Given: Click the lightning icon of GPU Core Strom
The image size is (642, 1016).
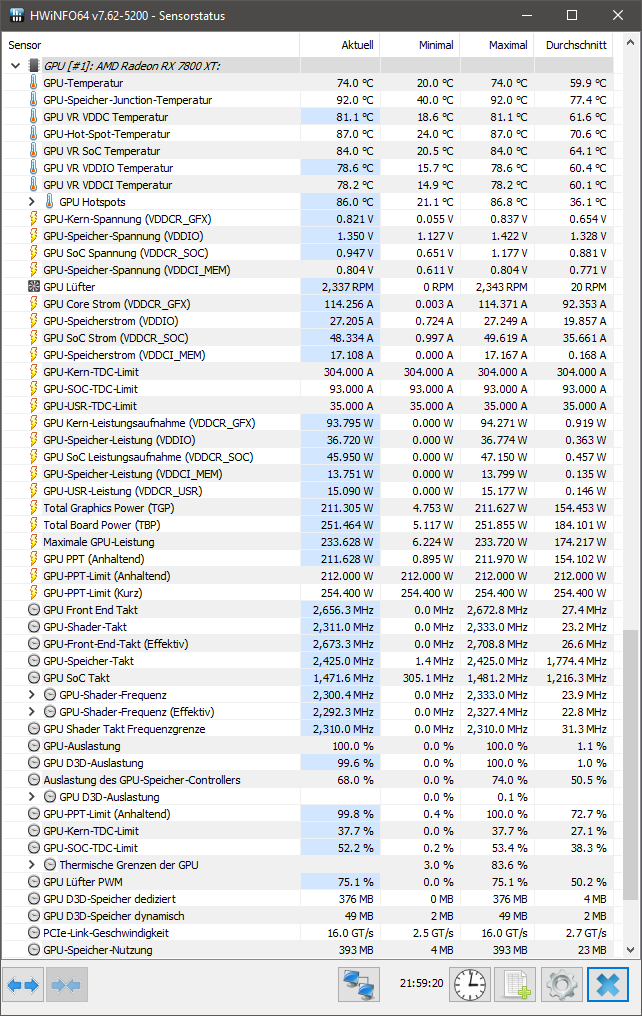Looking at the screenshot, I should 34,304.
